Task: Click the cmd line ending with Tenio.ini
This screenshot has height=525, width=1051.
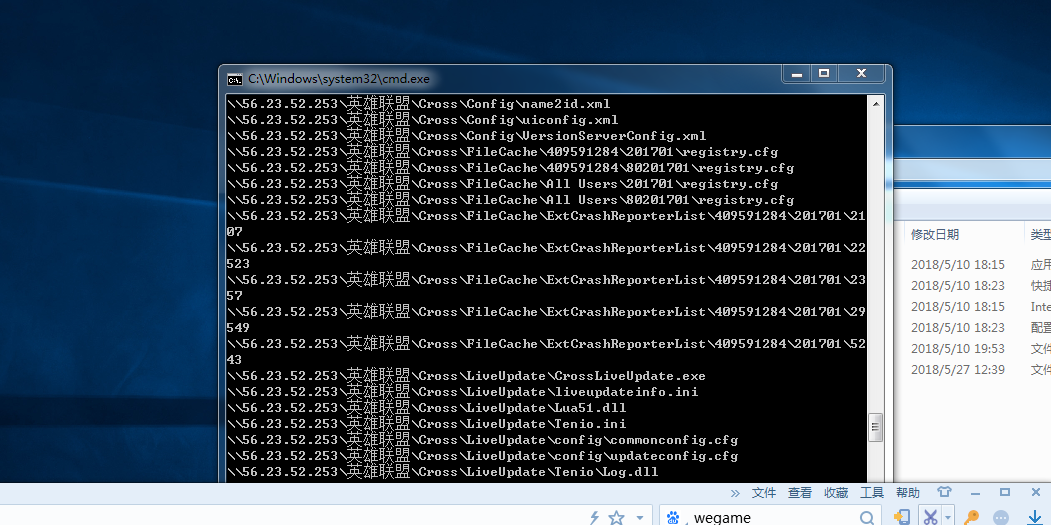Action: (x=427, y=424)
